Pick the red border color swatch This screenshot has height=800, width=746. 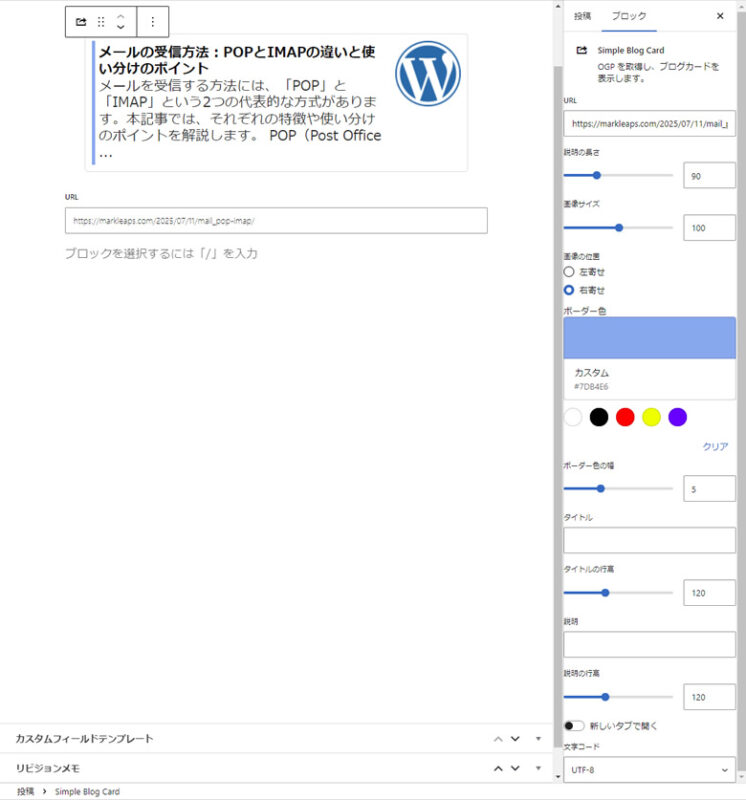625,417
